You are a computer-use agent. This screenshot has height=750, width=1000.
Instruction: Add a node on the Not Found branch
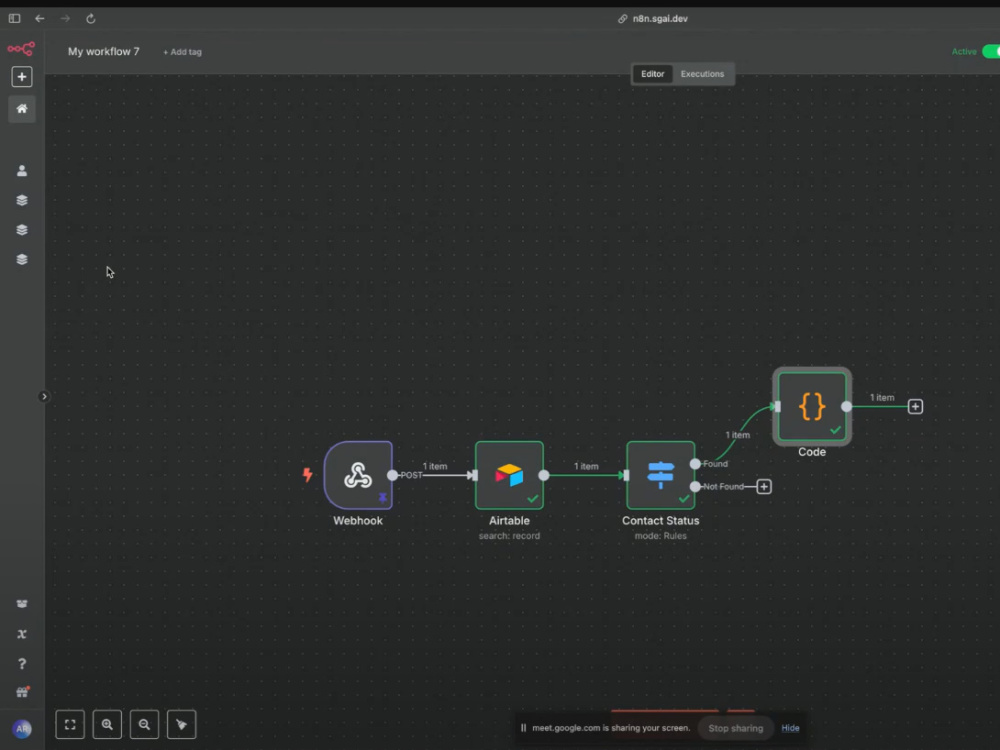pyautogui.click(x=764, y=487)
